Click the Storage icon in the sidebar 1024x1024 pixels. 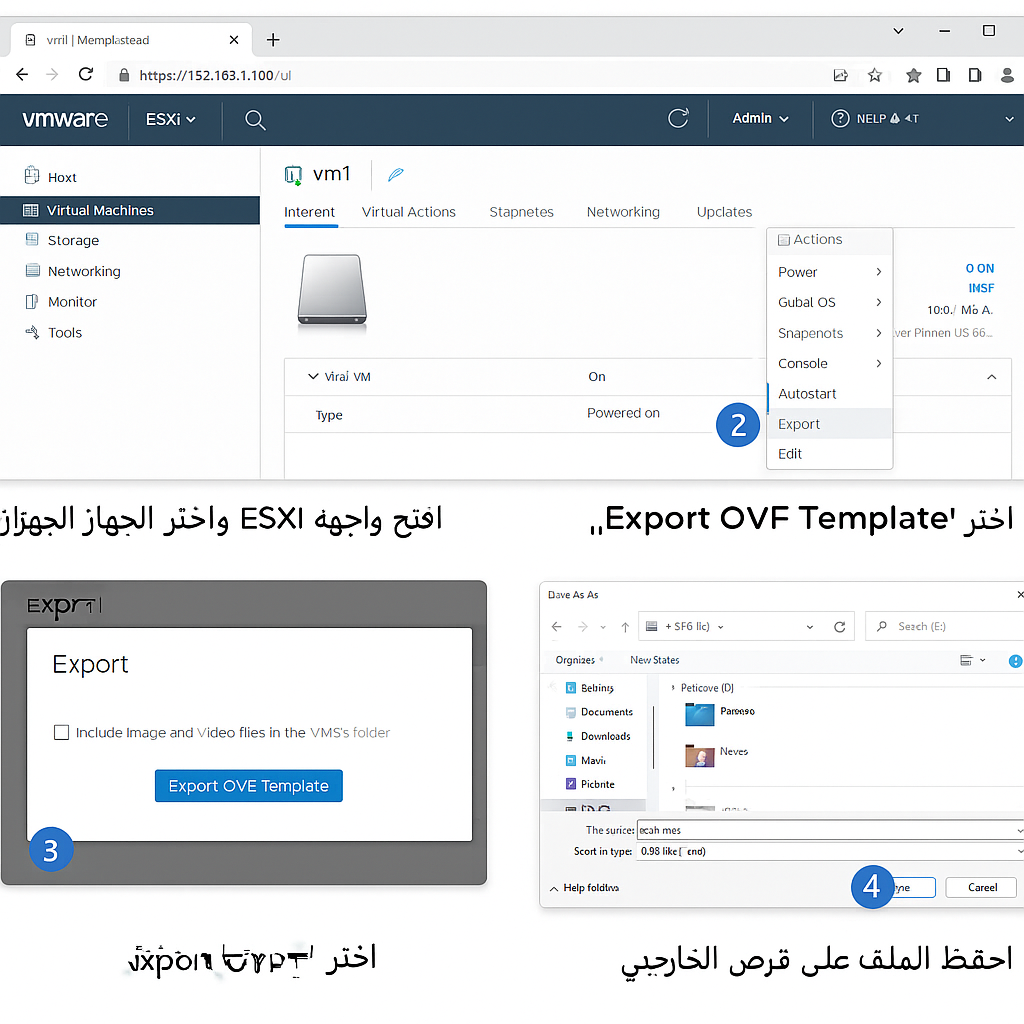point(31,240)
